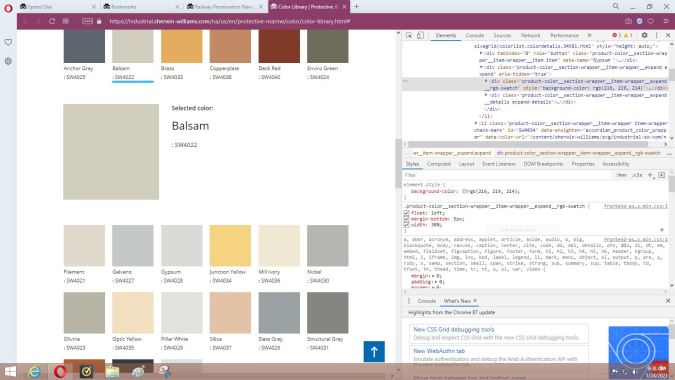Switch to the Console DevTools tab
The width and height of the screenshot is (675, 380).
click(x=475, y=35)
